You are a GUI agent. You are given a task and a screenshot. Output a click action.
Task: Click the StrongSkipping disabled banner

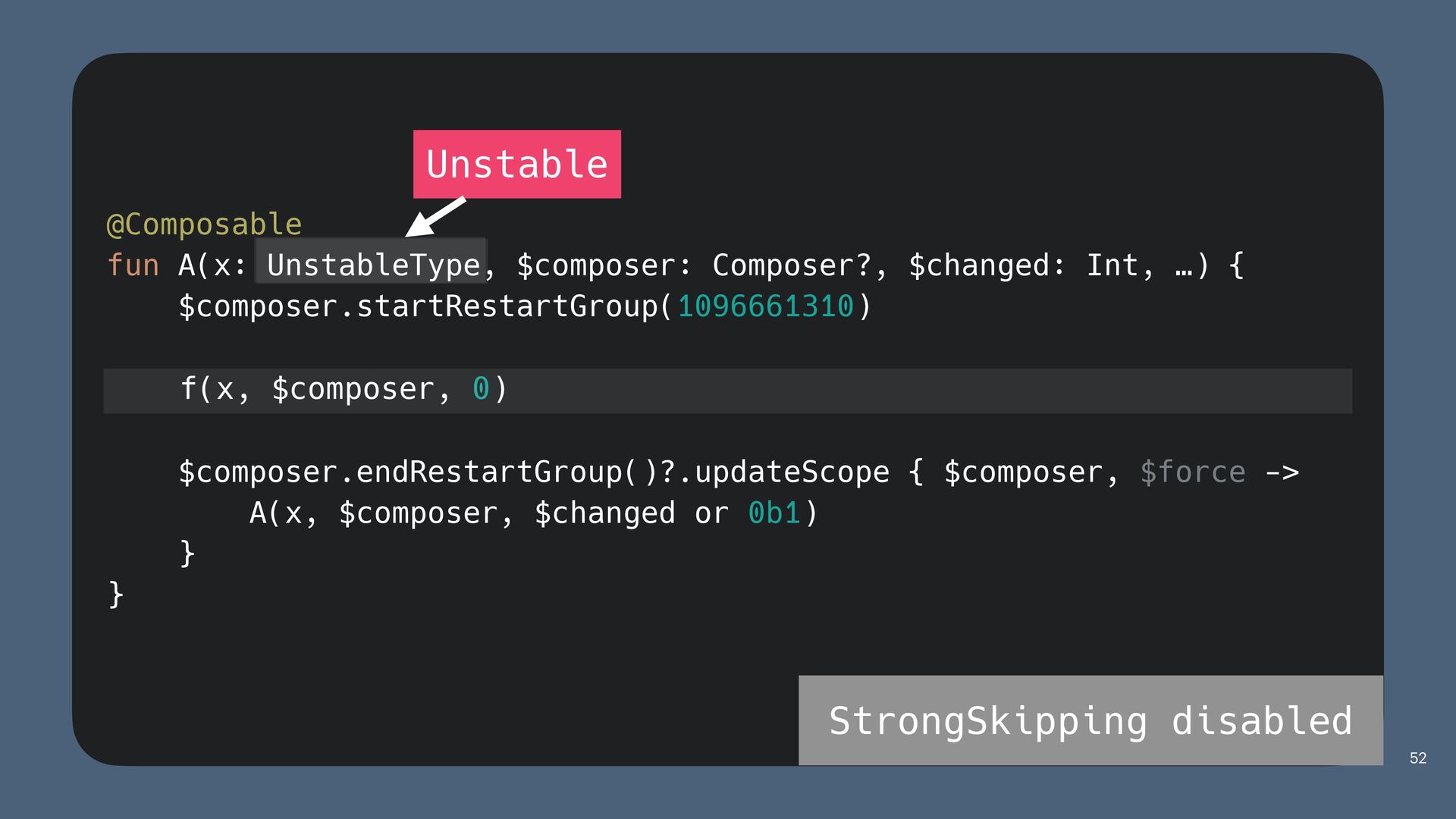pyautogui.click(x=1090, y=720)
